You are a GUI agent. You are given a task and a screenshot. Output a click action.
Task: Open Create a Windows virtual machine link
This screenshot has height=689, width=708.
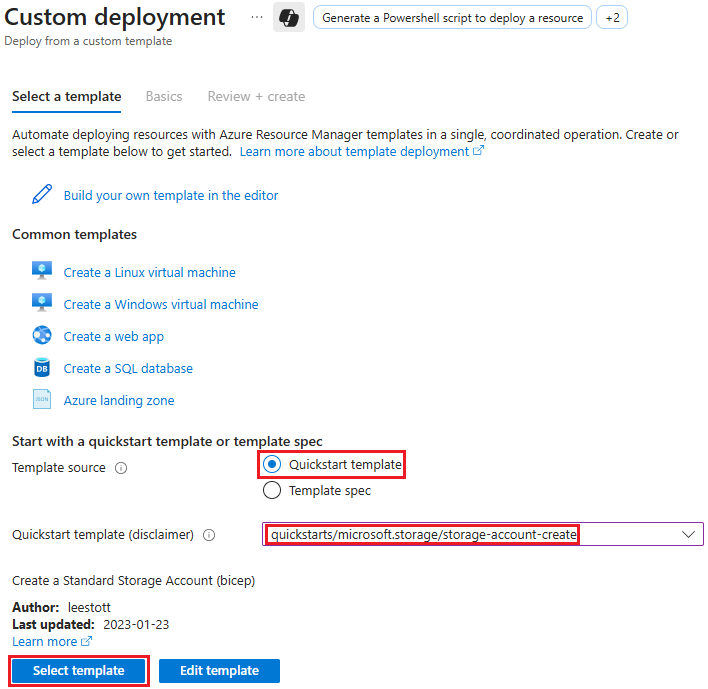[x=161, y=304]
